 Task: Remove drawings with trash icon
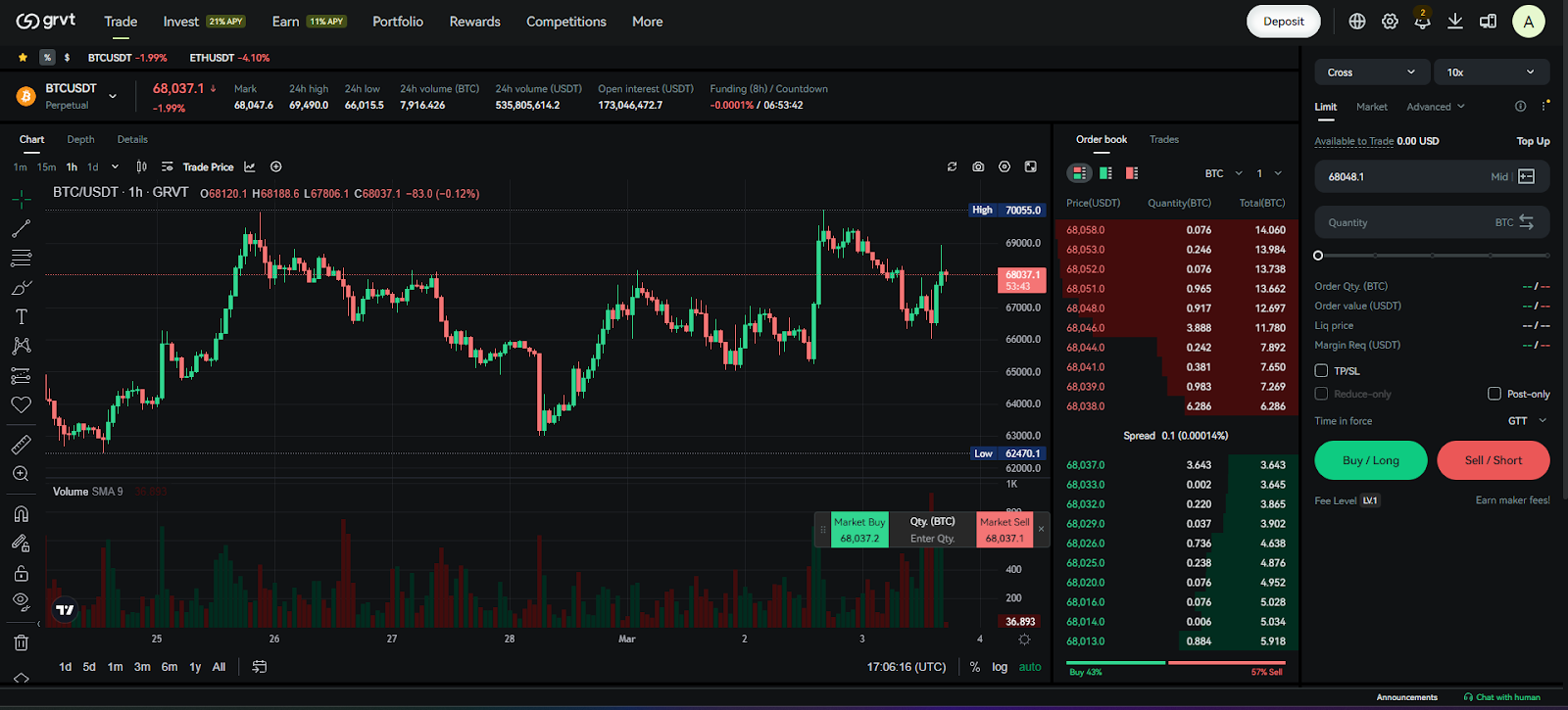(x=21, y=642)
